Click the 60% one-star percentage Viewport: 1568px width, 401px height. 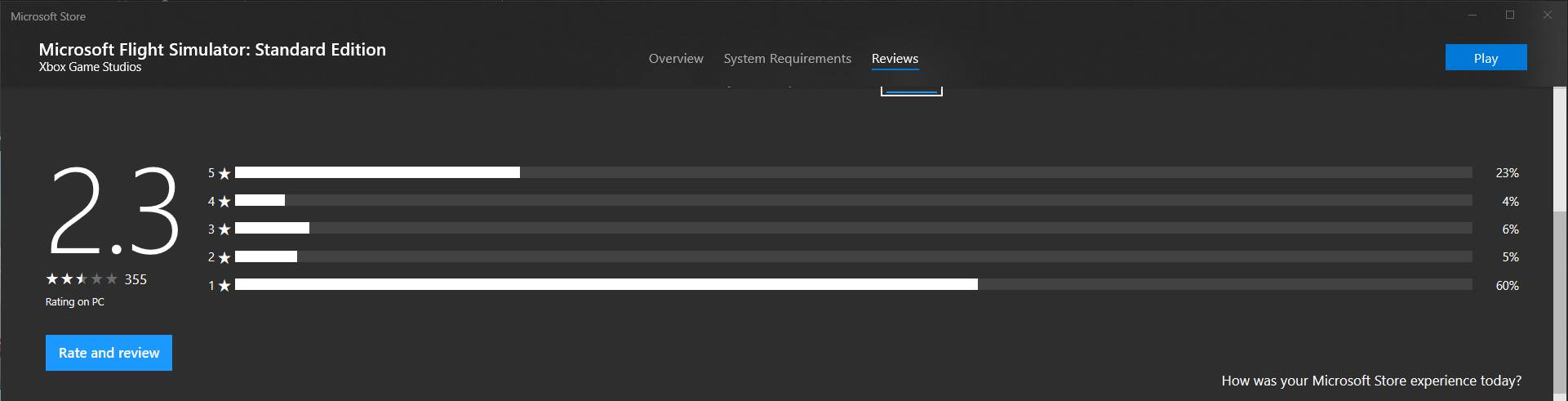pos(1507,285)
